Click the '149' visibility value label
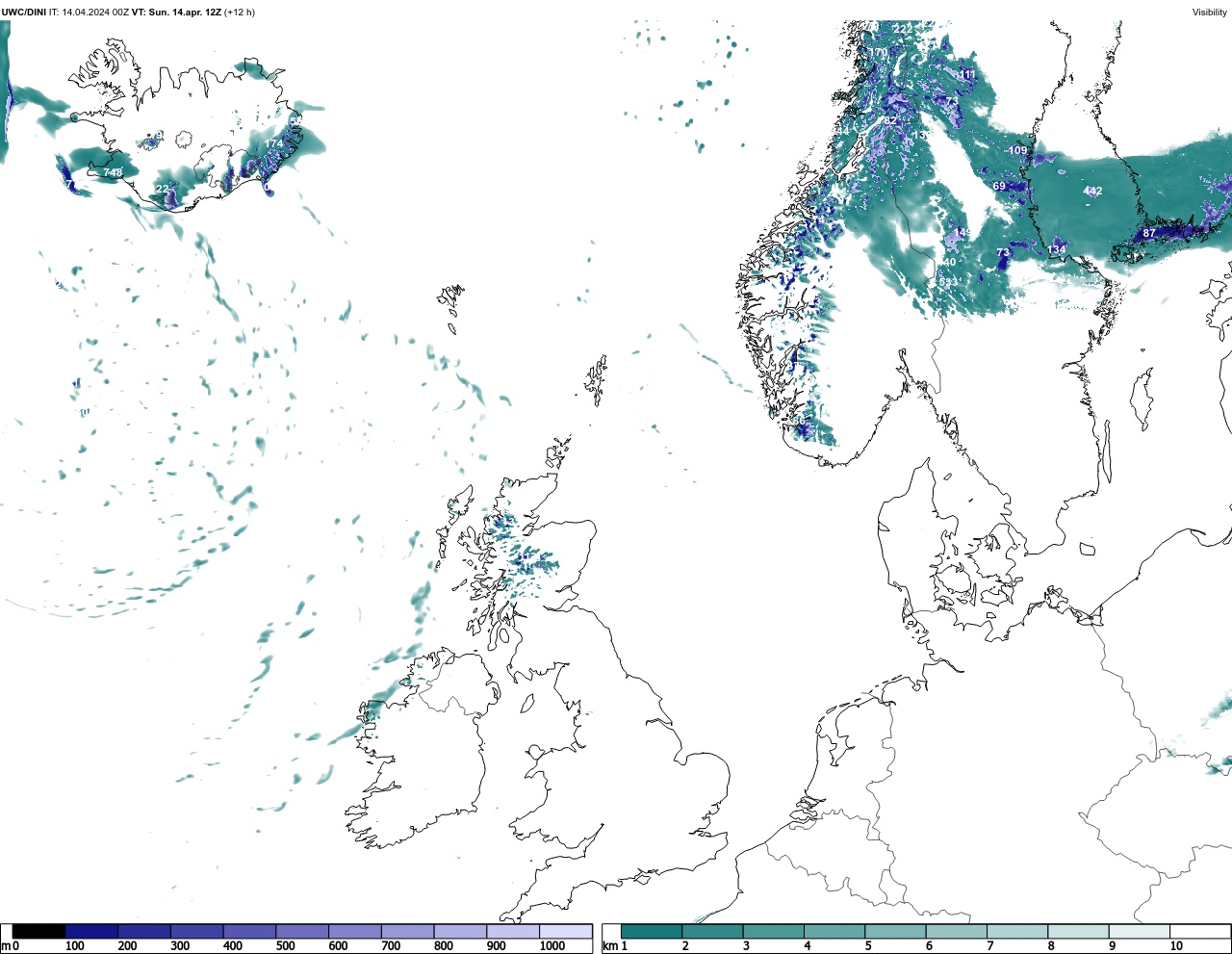The height and width of the screenshot is (954, 1232). click(x=962, y=233)
